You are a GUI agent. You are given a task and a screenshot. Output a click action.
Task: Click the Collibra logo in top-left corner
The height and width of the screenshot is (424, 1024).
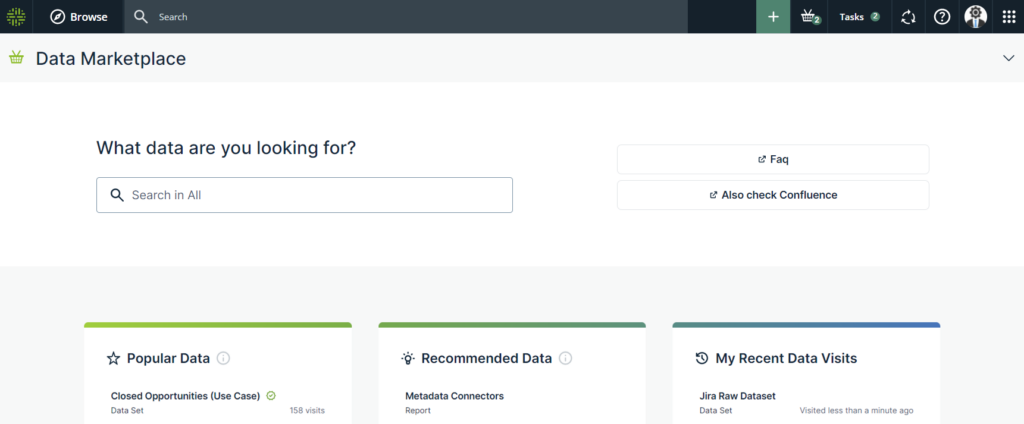click(16, 17)
